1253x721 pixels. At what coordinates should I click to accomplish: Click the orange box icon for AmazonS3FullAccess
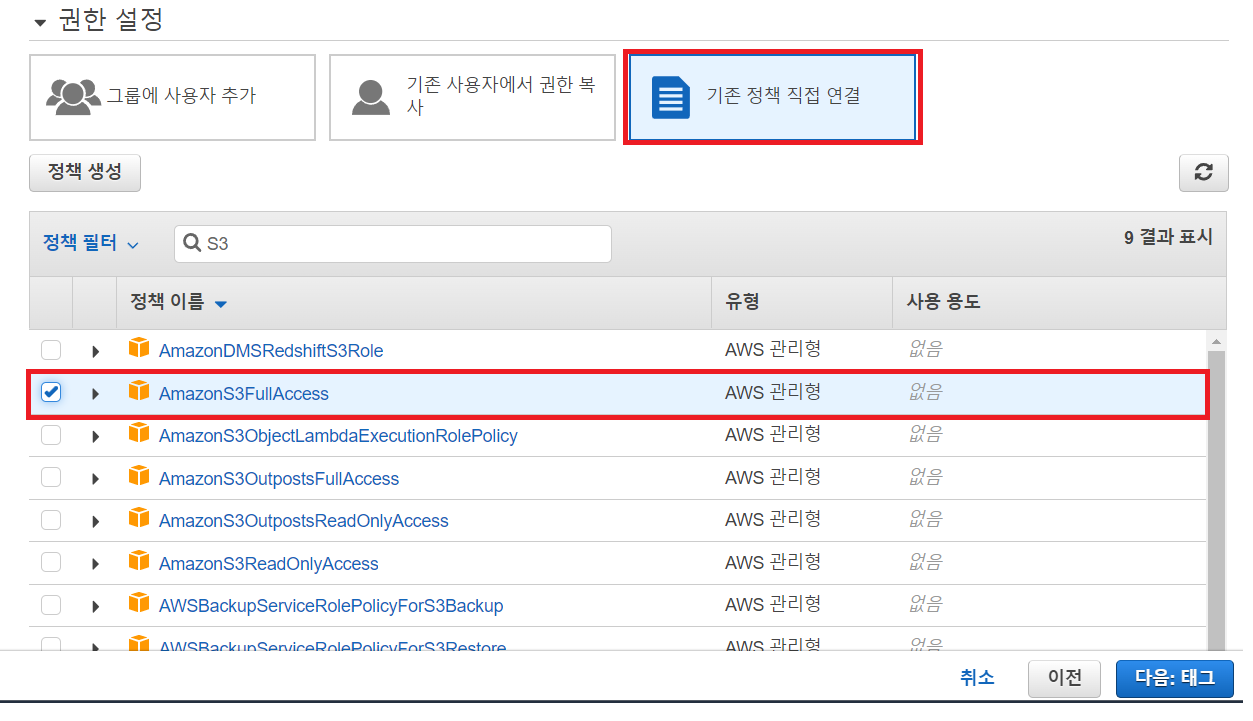coord(138,392)
